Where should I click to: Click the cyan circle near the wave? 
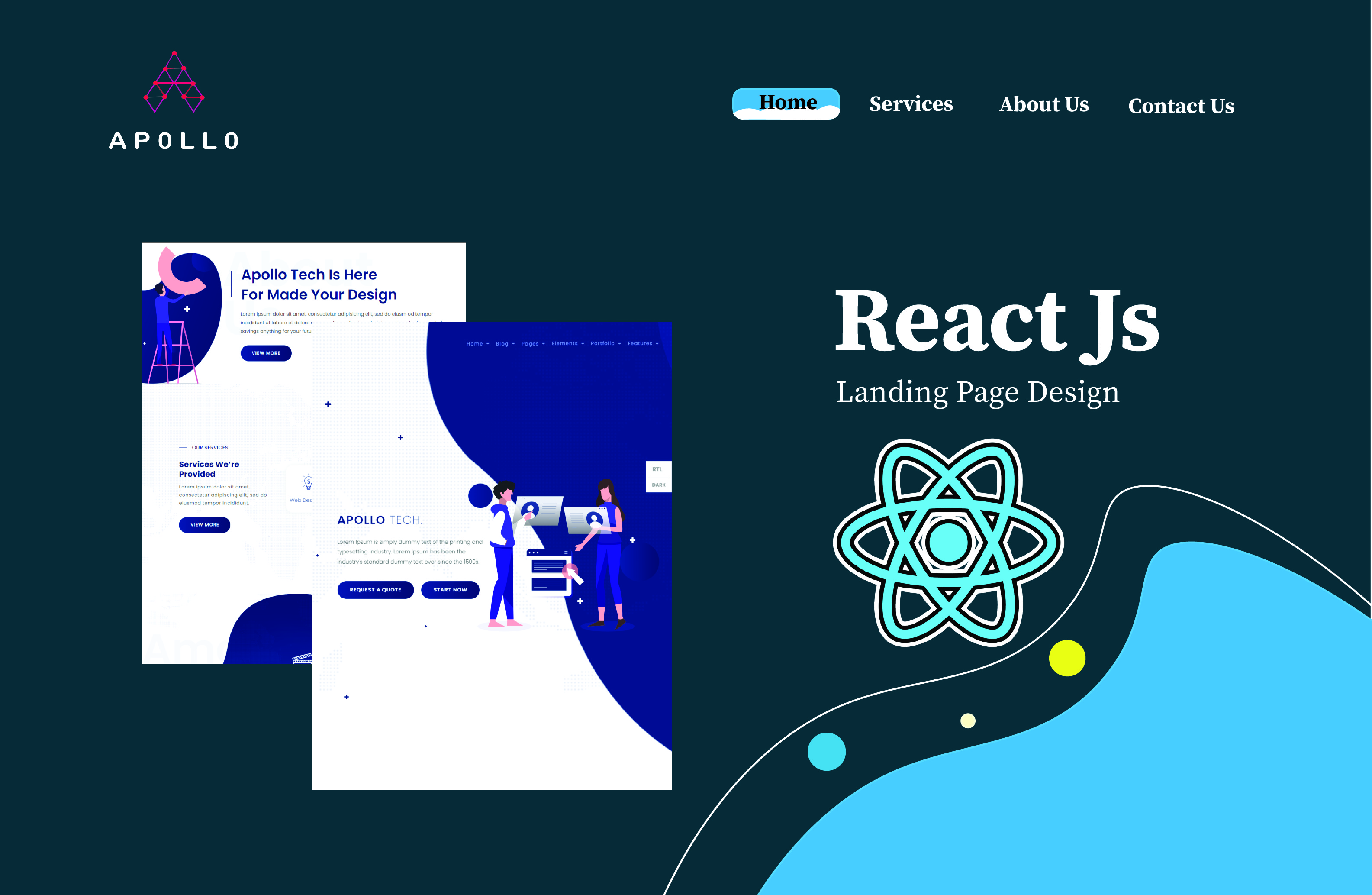826,751
